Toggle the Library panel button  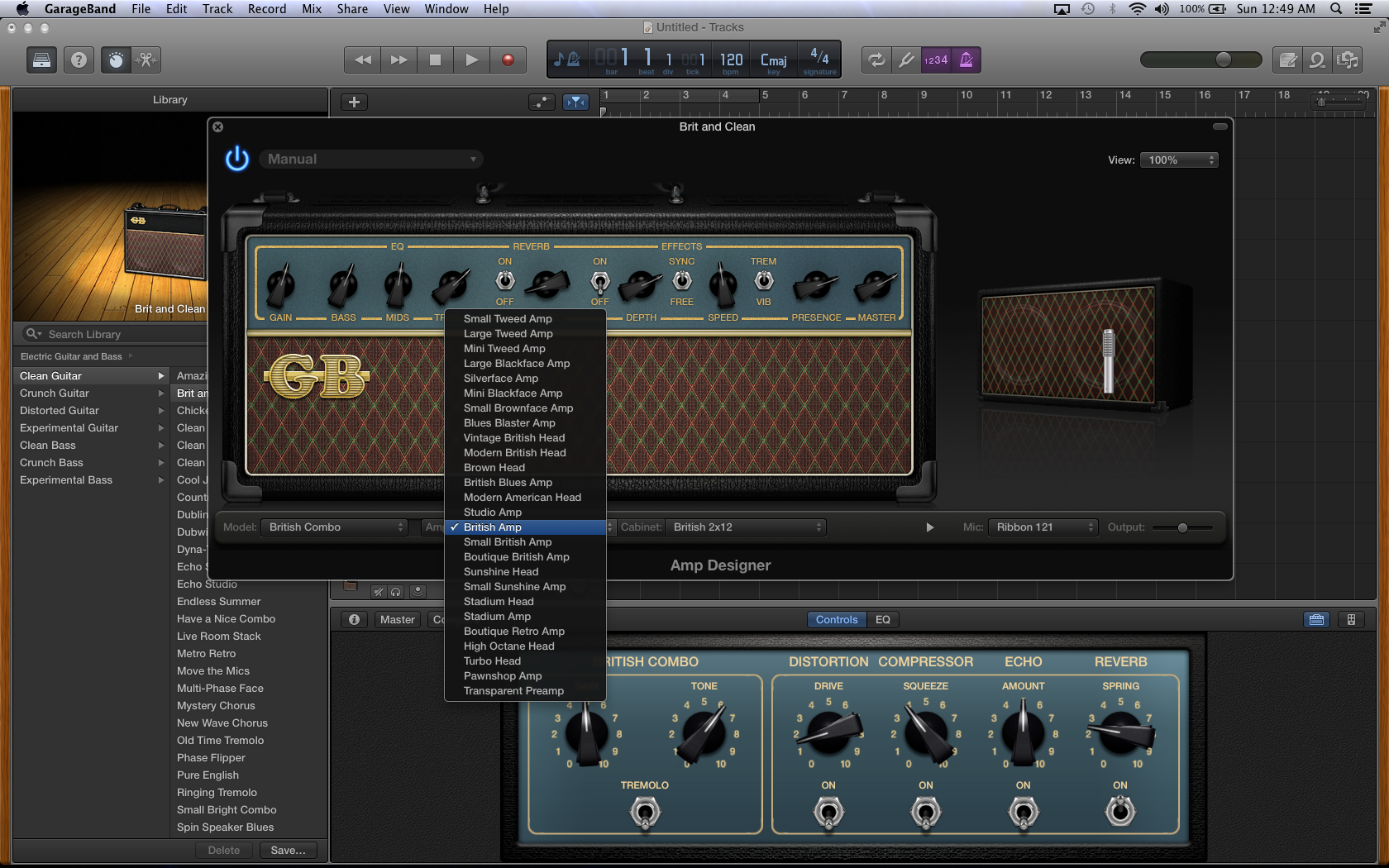[x=41, y=60]
